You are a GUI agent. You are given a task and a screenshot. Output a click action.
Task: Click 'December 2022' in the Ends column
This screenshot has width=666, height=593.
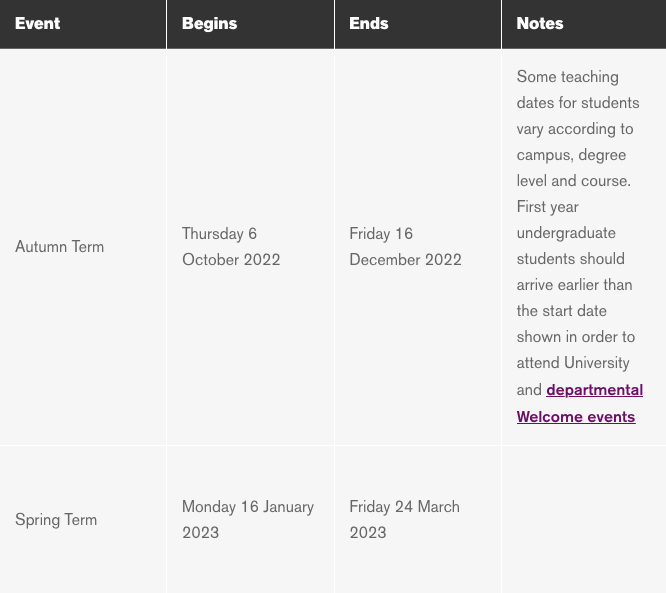(x=405, y=260)
